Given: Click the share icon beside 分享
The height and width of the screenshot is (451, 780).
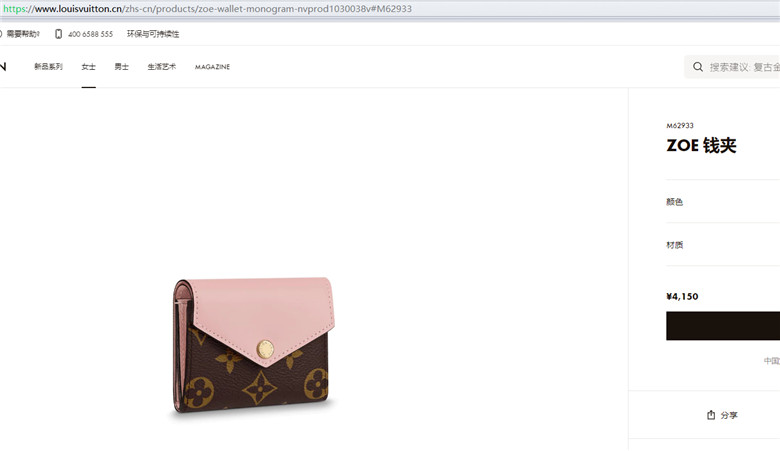Looking at the screenshot, I should pos(711,415).
